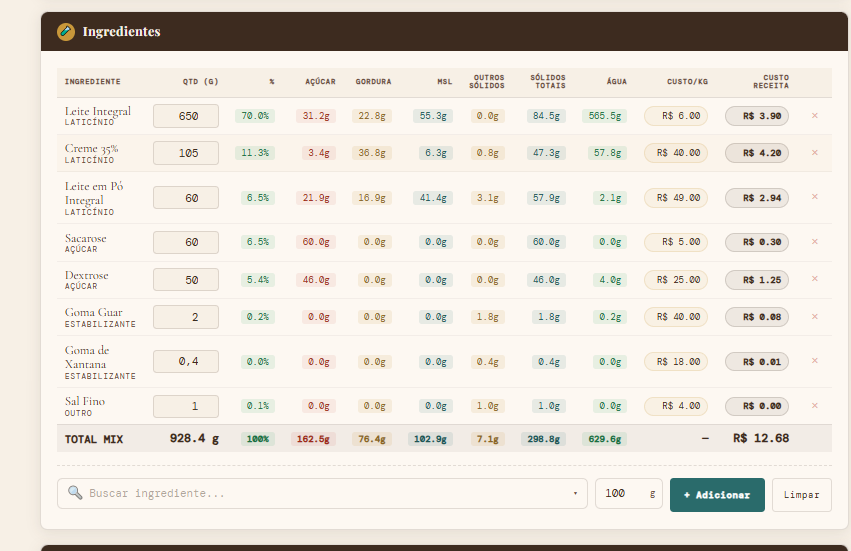Screen dimensions: 851x551
Task: Delete the Goma Guar row
Action: coord(814,317)
